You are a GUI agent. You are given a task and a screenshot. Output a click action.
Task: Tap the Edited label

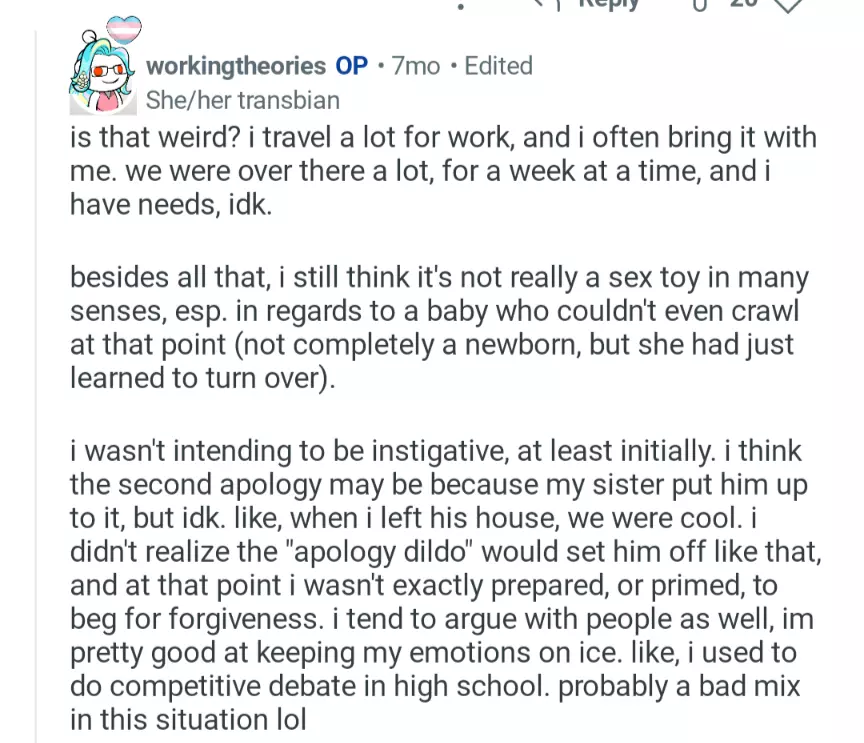[x=498, y=66]
